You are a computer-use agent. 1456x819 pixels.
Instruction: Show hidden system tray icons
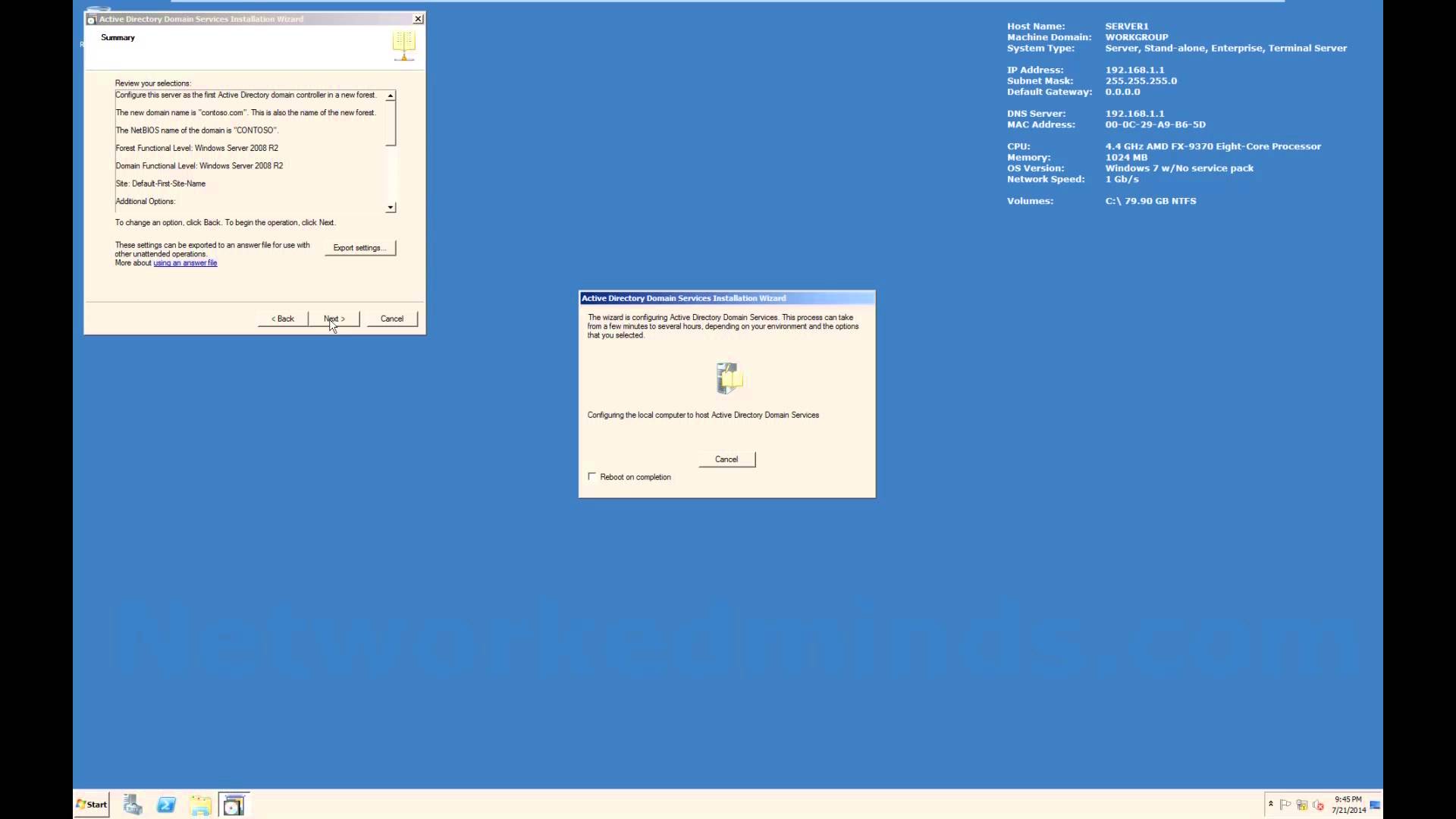click(1271, 805)
